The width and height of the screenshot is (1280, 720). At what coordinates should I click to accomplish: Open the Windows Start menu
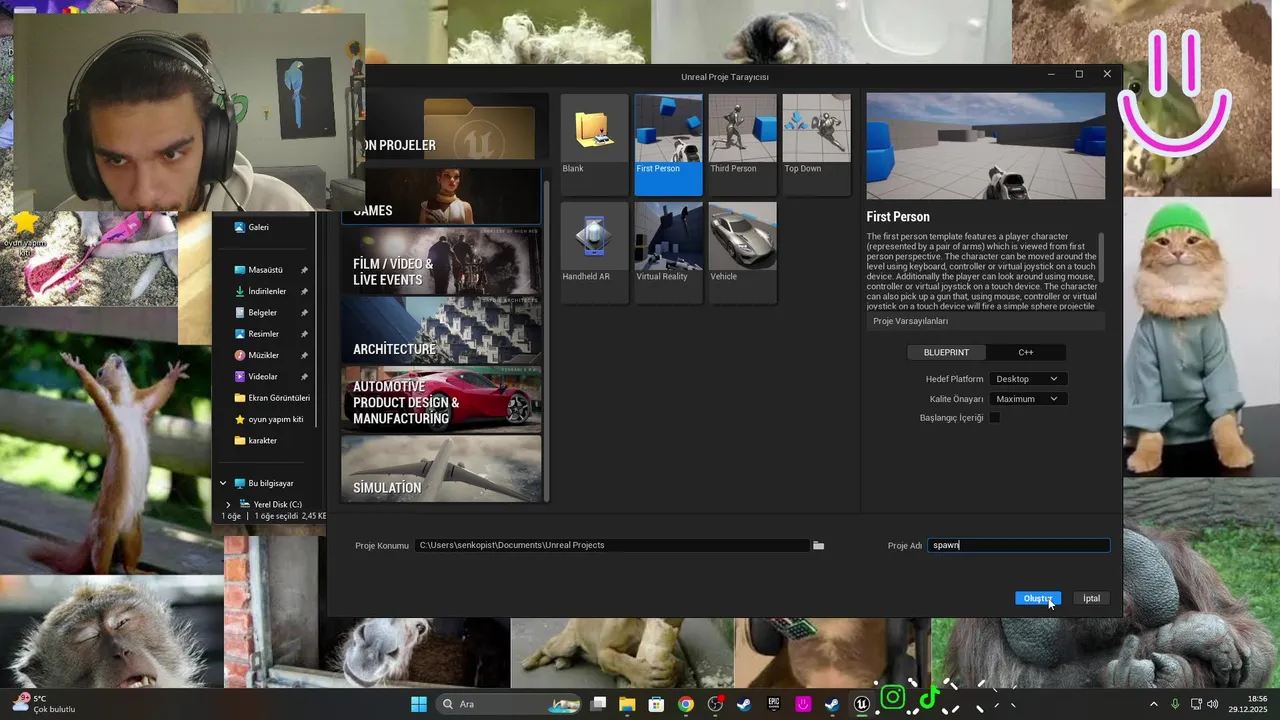click(x=419, y=704)
